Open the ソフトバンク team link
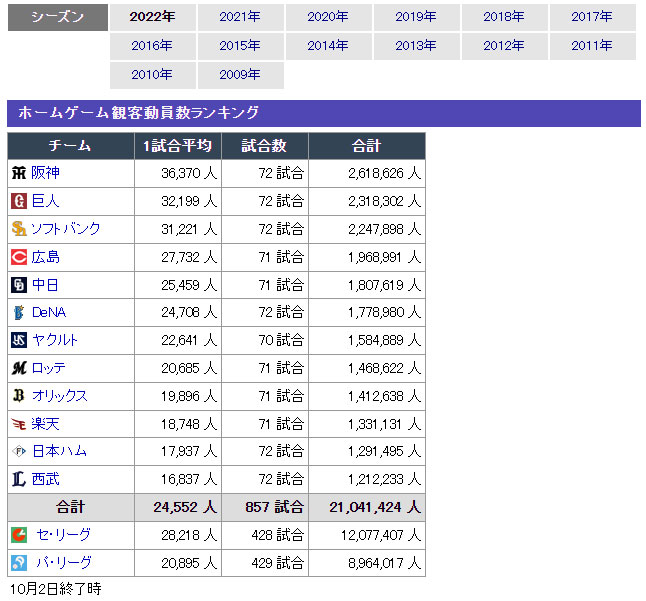 [66, 229]
